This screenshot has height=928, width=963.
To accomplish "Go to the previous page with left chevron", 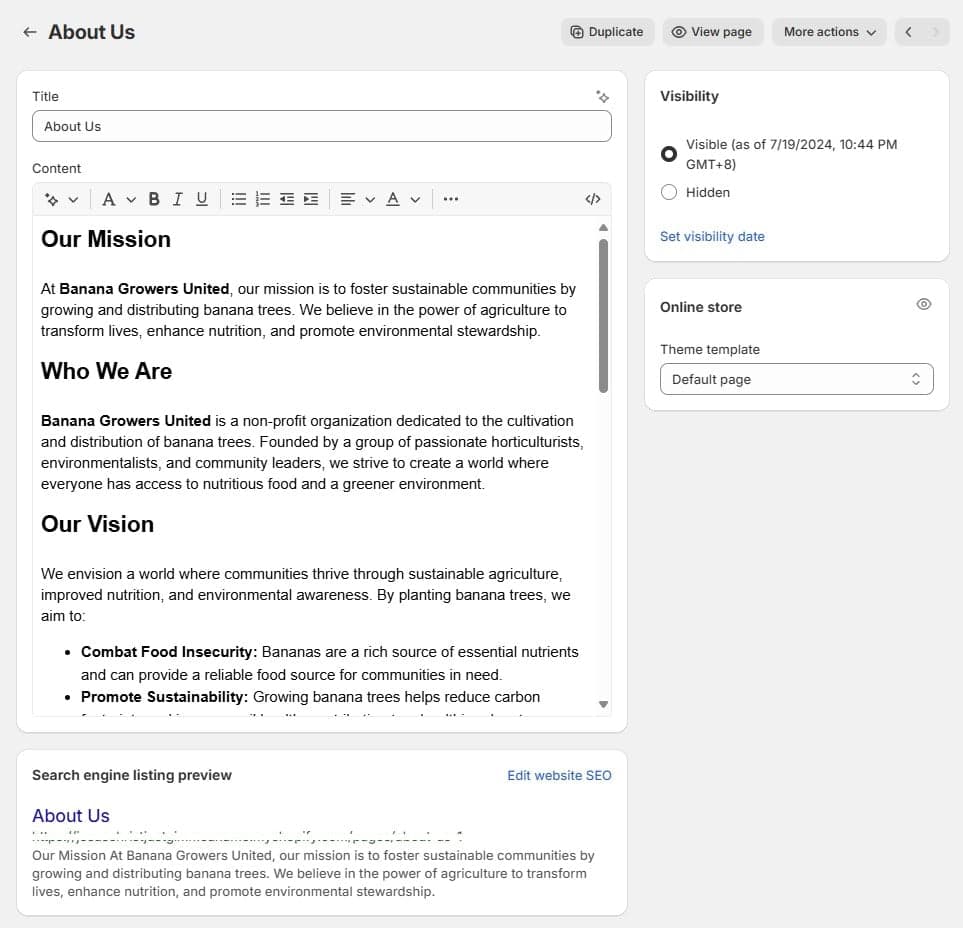I will tap(908, 32).
